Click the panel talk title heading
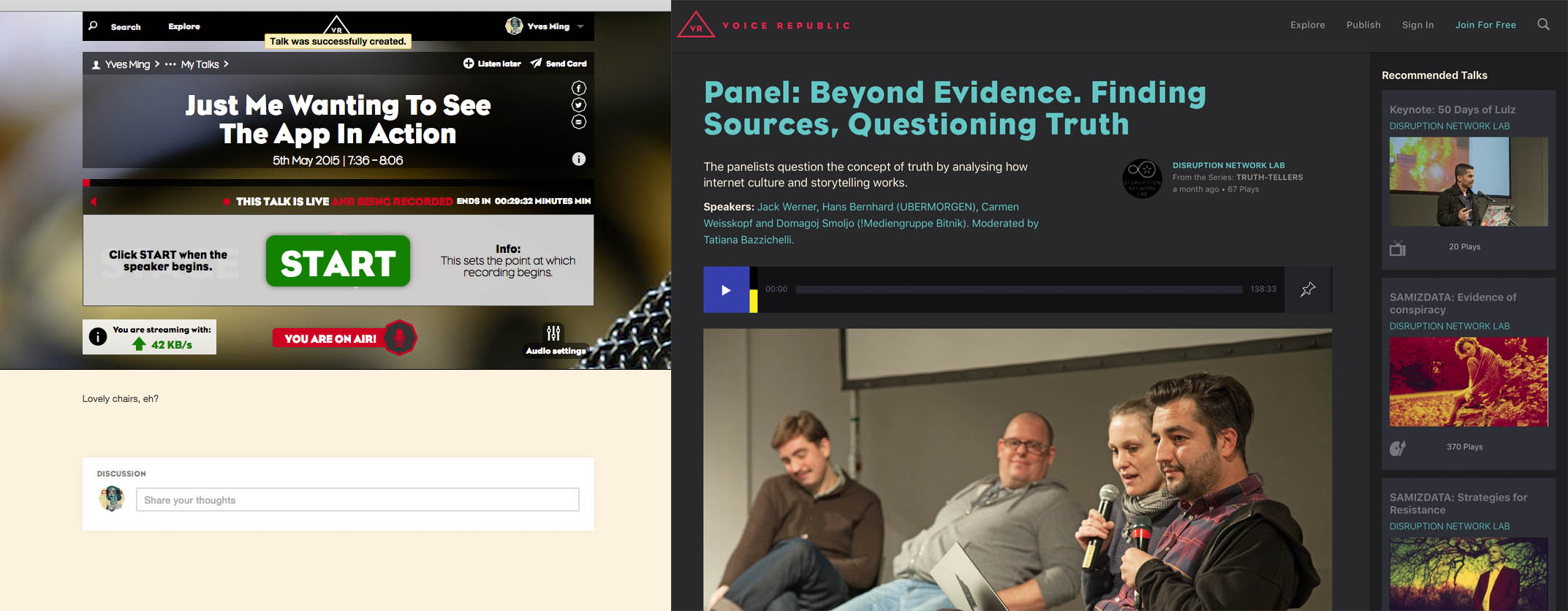The image size is (1568, 611). (955, 108)
